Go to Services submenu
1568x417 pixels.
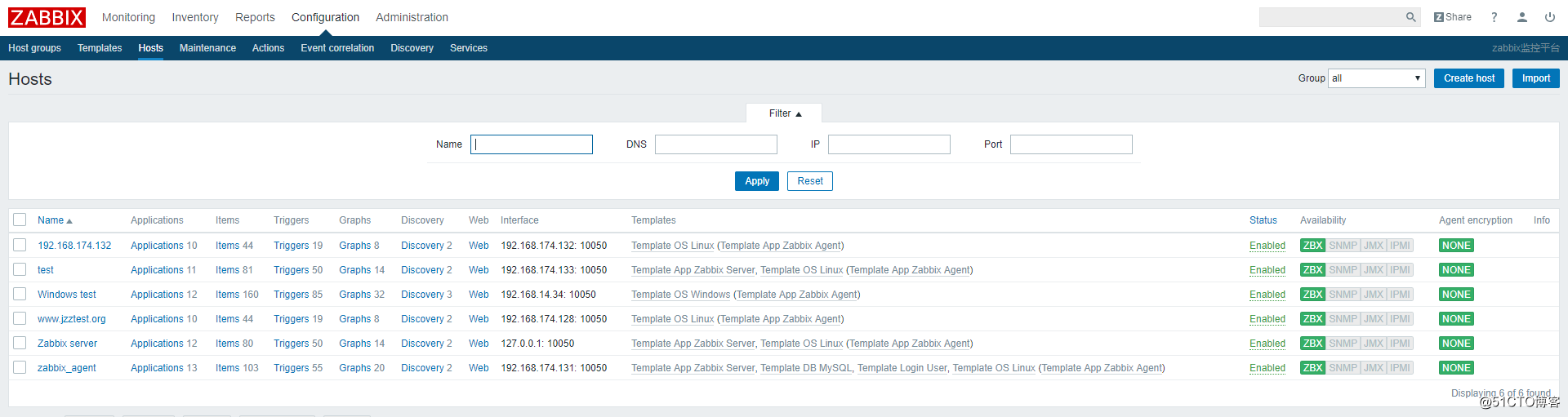[x=469, y=48]
